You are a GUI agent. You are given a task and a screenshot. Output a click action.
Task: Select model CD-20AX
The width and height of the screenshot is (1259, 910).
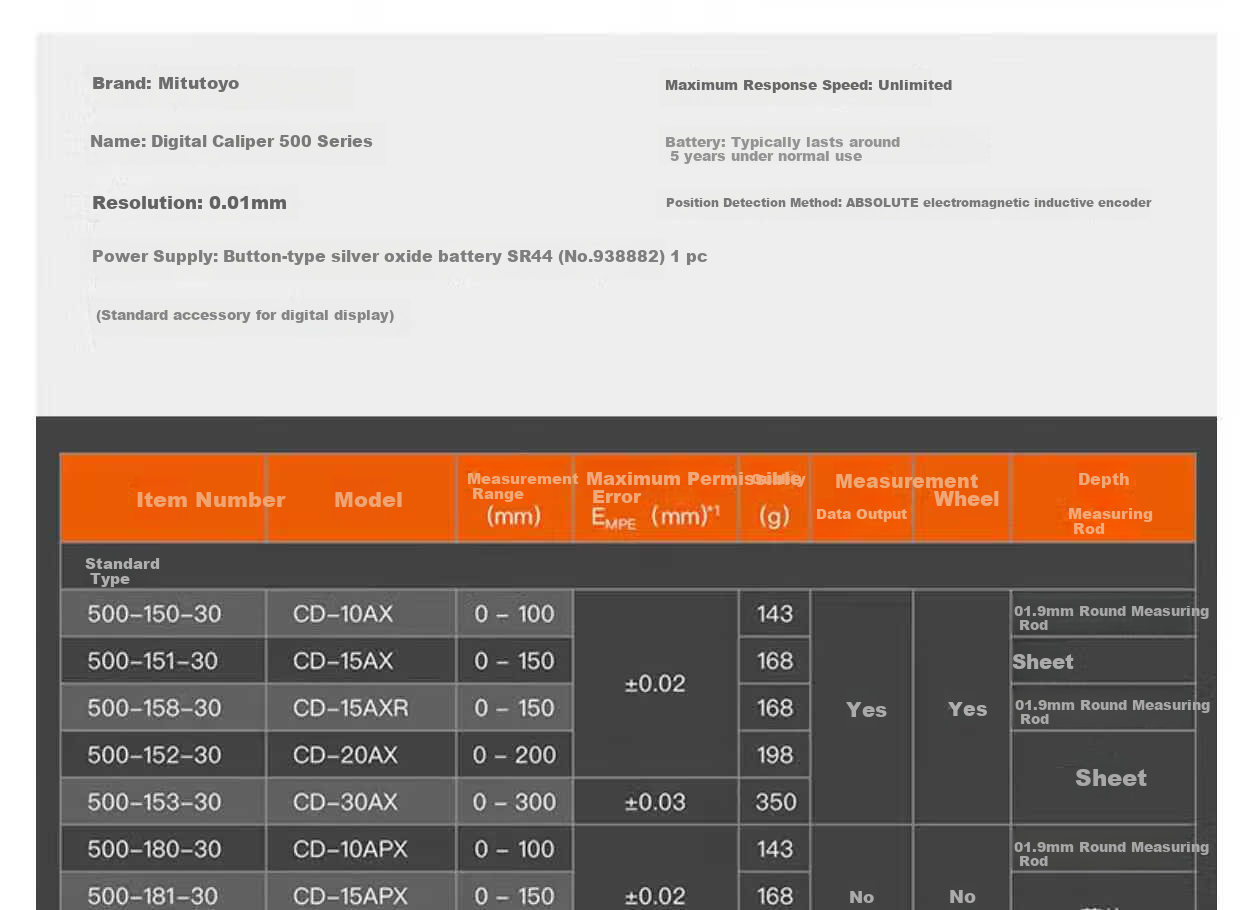(x=345, y=755)
